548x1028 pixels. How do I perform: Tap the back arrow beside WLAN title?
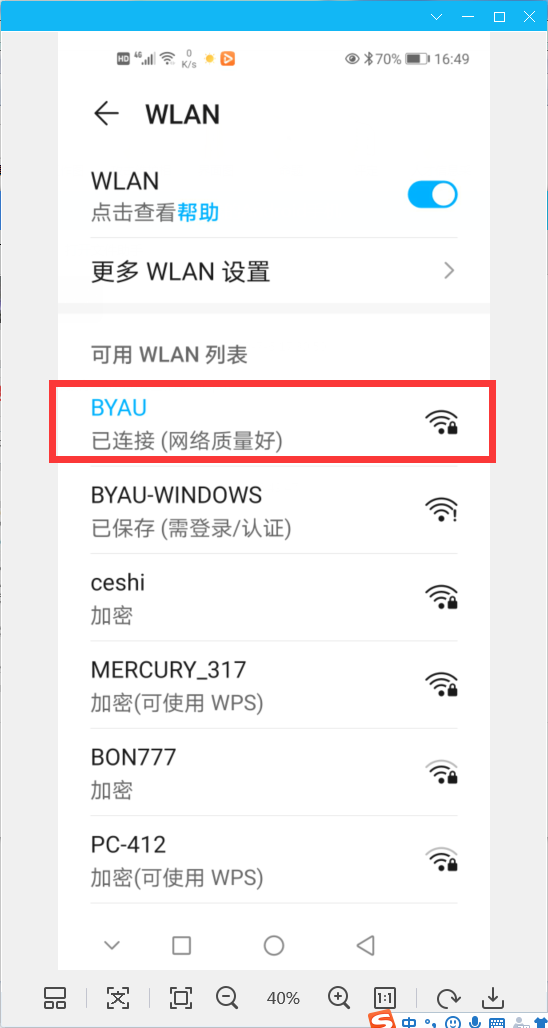[x=106, y=114]
